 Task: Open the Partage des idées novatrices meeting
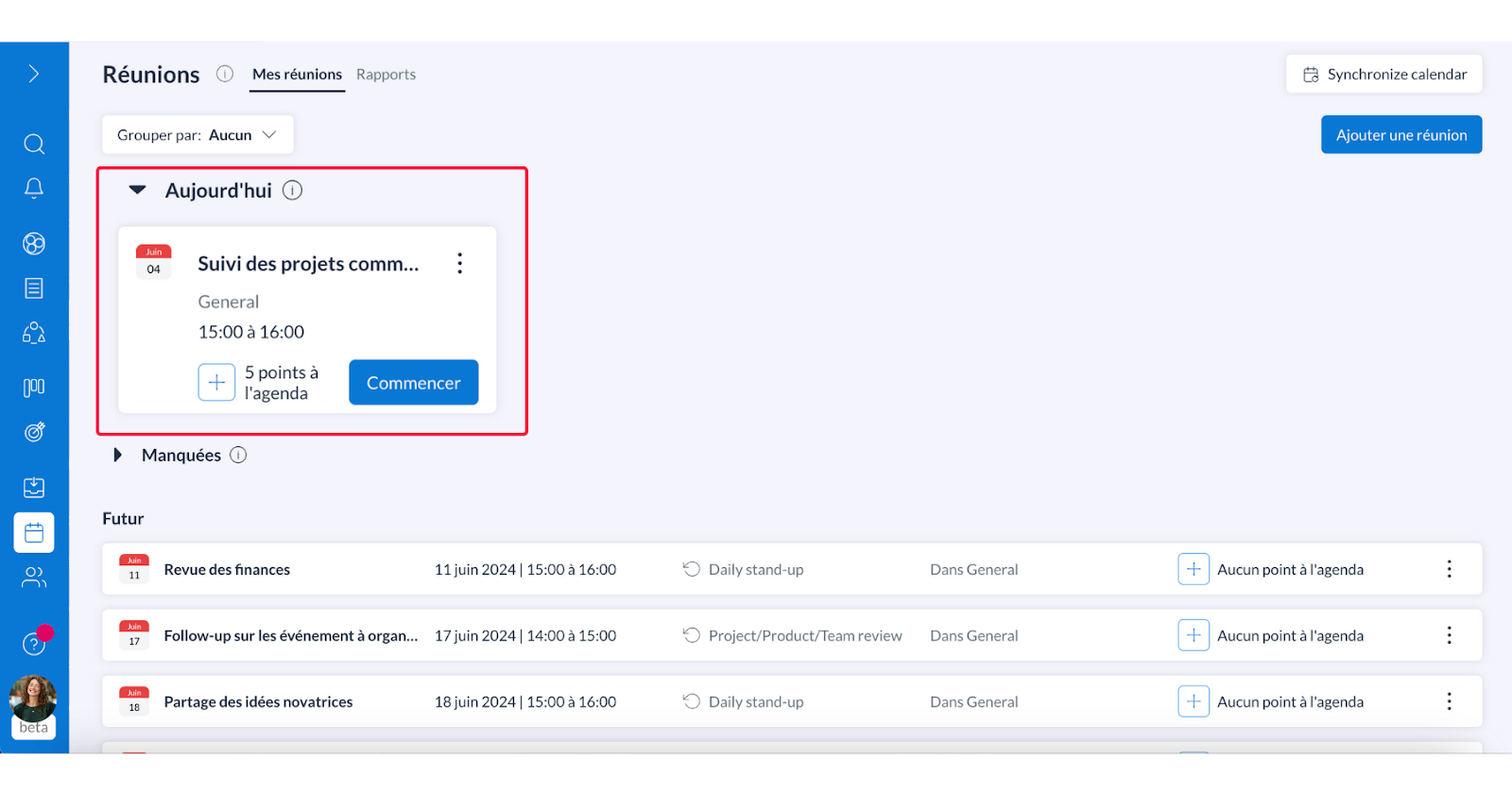pyautogui.click(x=258, y=701)
